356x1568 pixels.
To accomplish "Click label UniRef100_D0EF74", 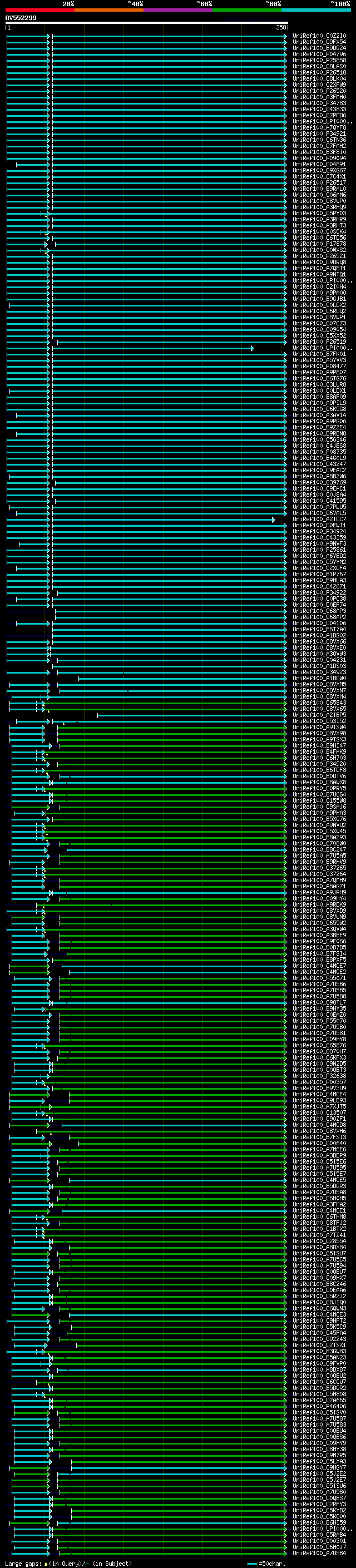I will pos(319,605).
